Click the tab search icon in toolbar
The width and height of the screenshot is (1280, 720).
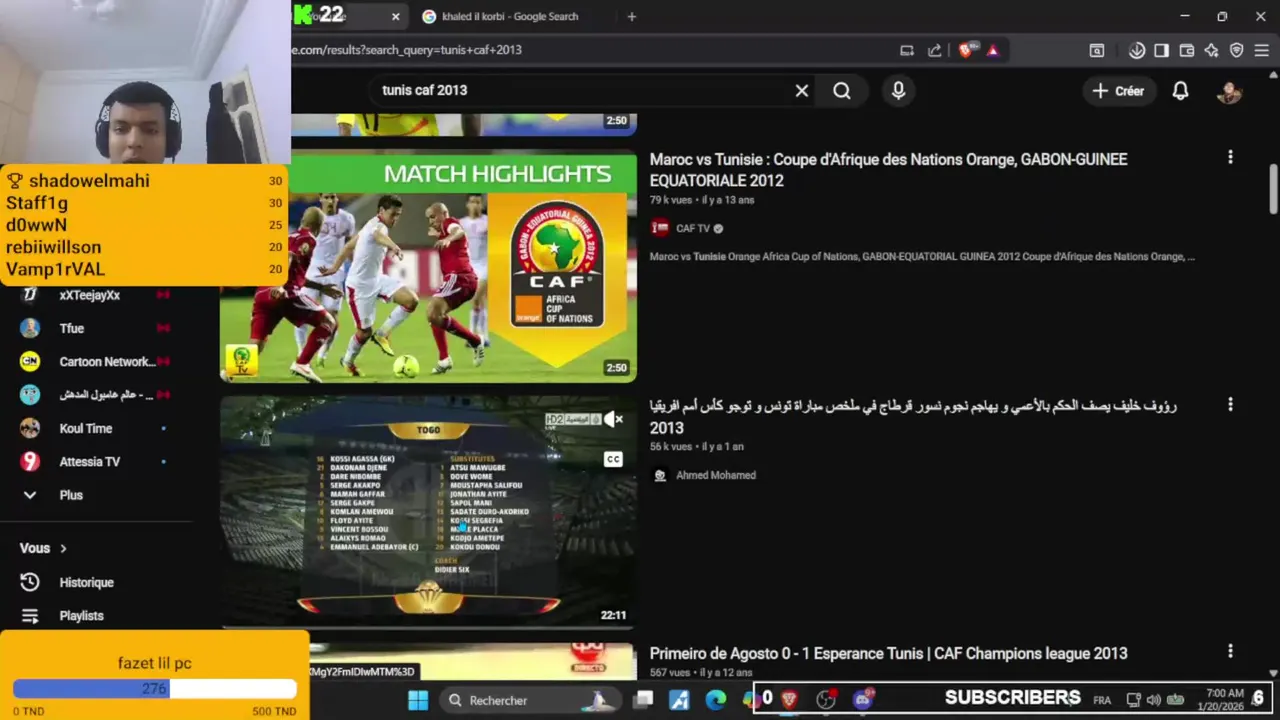point(1097,50)
